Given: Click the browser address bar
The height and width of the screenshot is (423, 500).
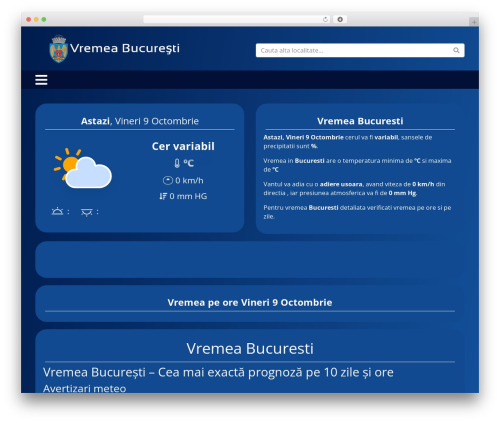Looking at the screenshot, I should [237, 20].
